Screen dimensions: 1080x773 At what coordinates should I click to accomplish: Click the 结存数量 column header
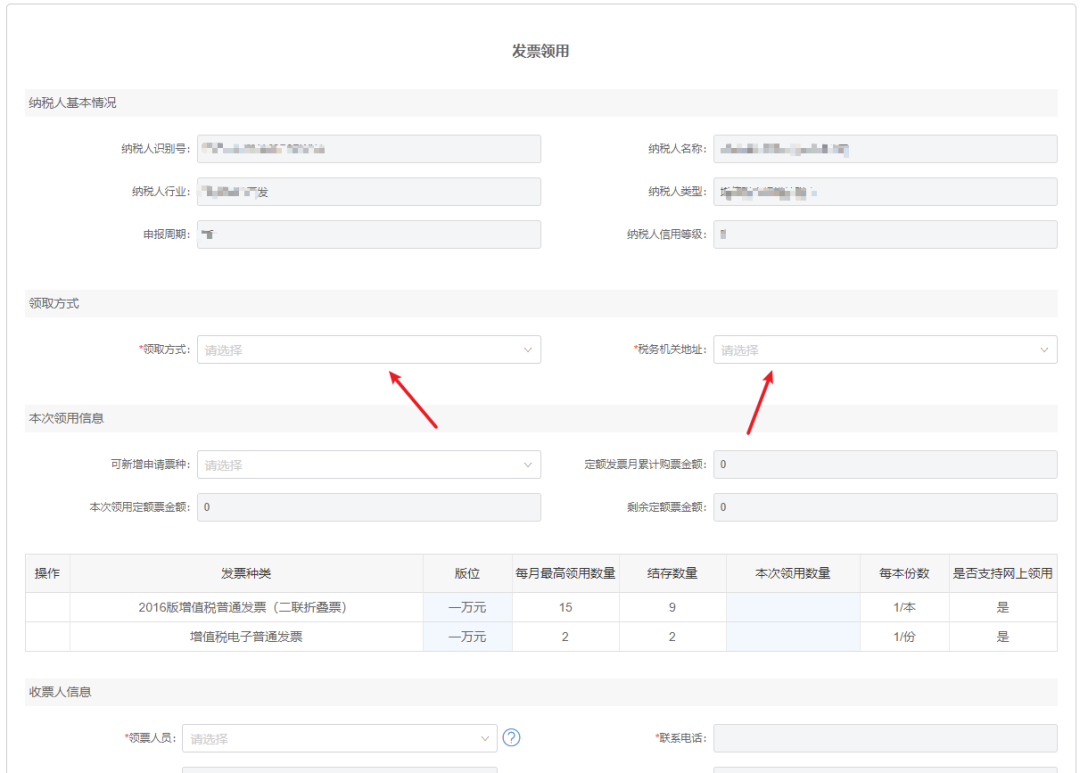(x=672, y=574)
